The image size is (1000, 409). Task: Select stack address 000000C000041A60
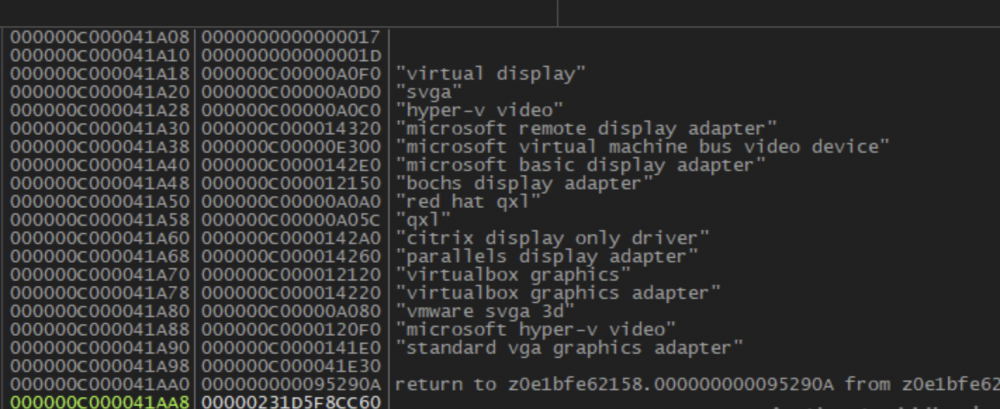[x=99, y=239]
